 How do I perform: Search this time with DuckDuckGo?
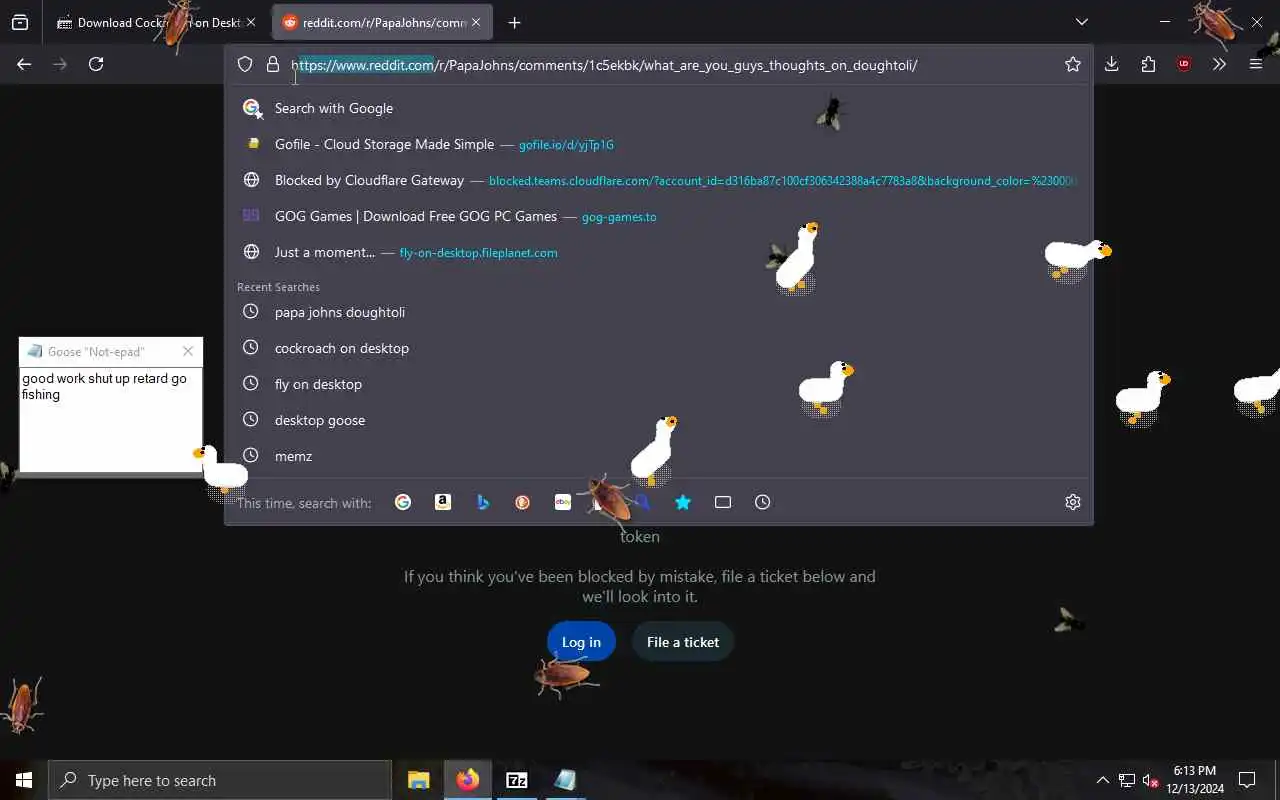point(523,502)
